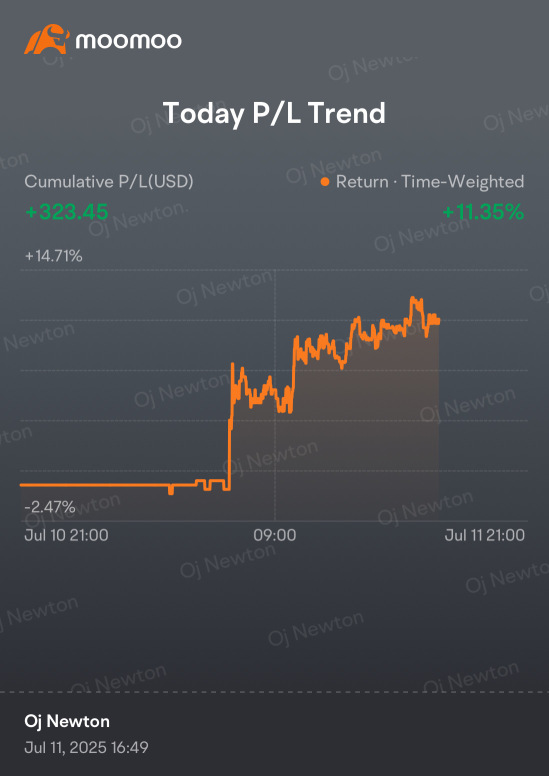The width and height of the screenshot is (549, 776).
Task: Click the Oj Newton username at bottom
Action: 67,722
